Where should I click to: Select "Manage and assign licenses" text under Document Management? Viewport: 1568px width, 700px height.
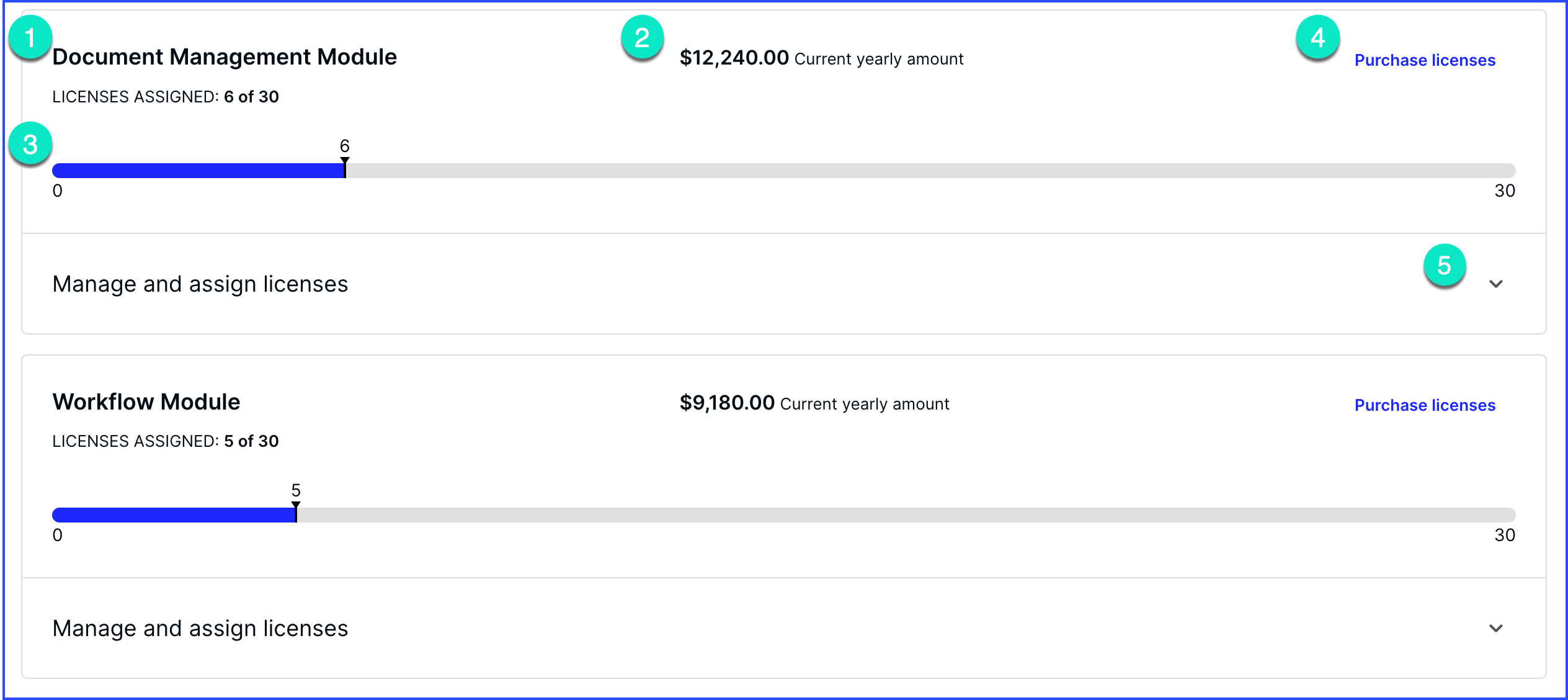coord(200,284)
